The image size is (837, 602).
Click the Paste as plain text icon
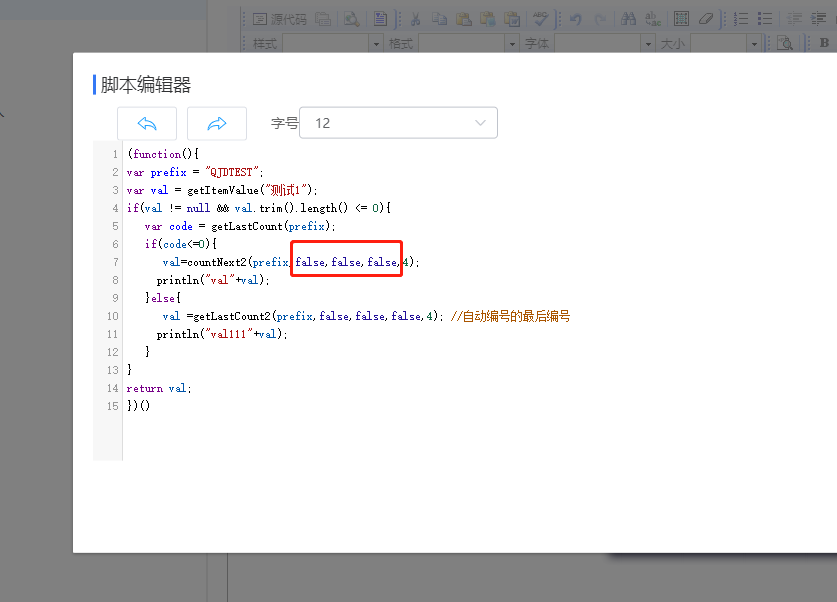(487, 19)
